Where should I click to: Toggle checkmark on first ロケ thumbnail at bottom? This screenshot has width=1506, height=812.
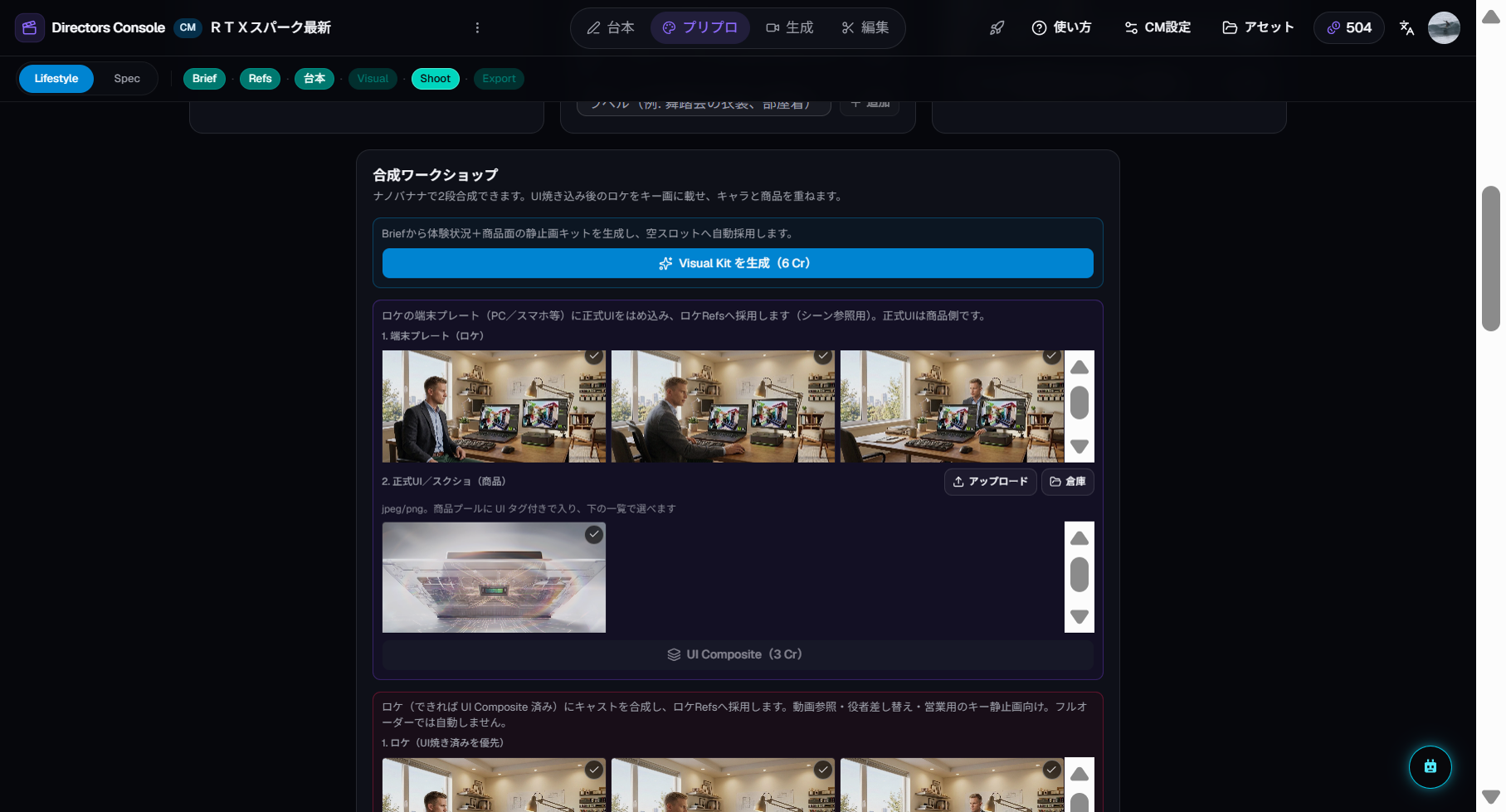594,770
